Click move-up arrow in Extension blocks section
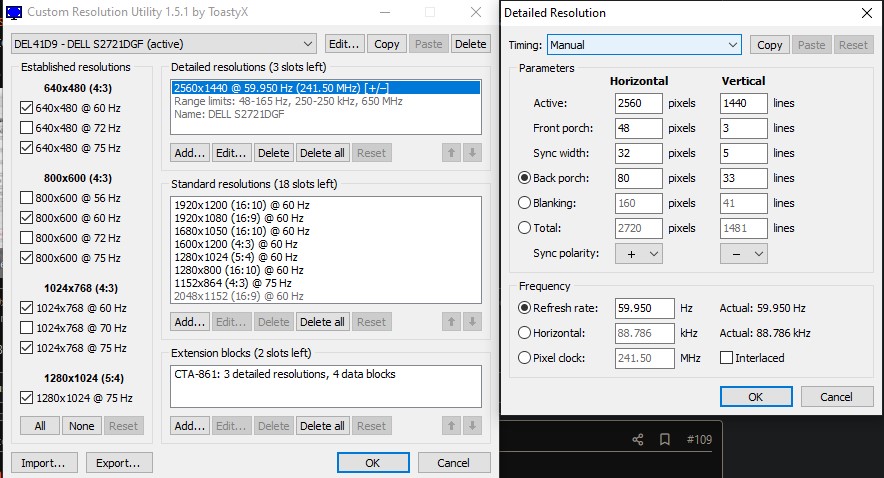The height and width of the screenshot is (478, 884). (x=451, y=426)
